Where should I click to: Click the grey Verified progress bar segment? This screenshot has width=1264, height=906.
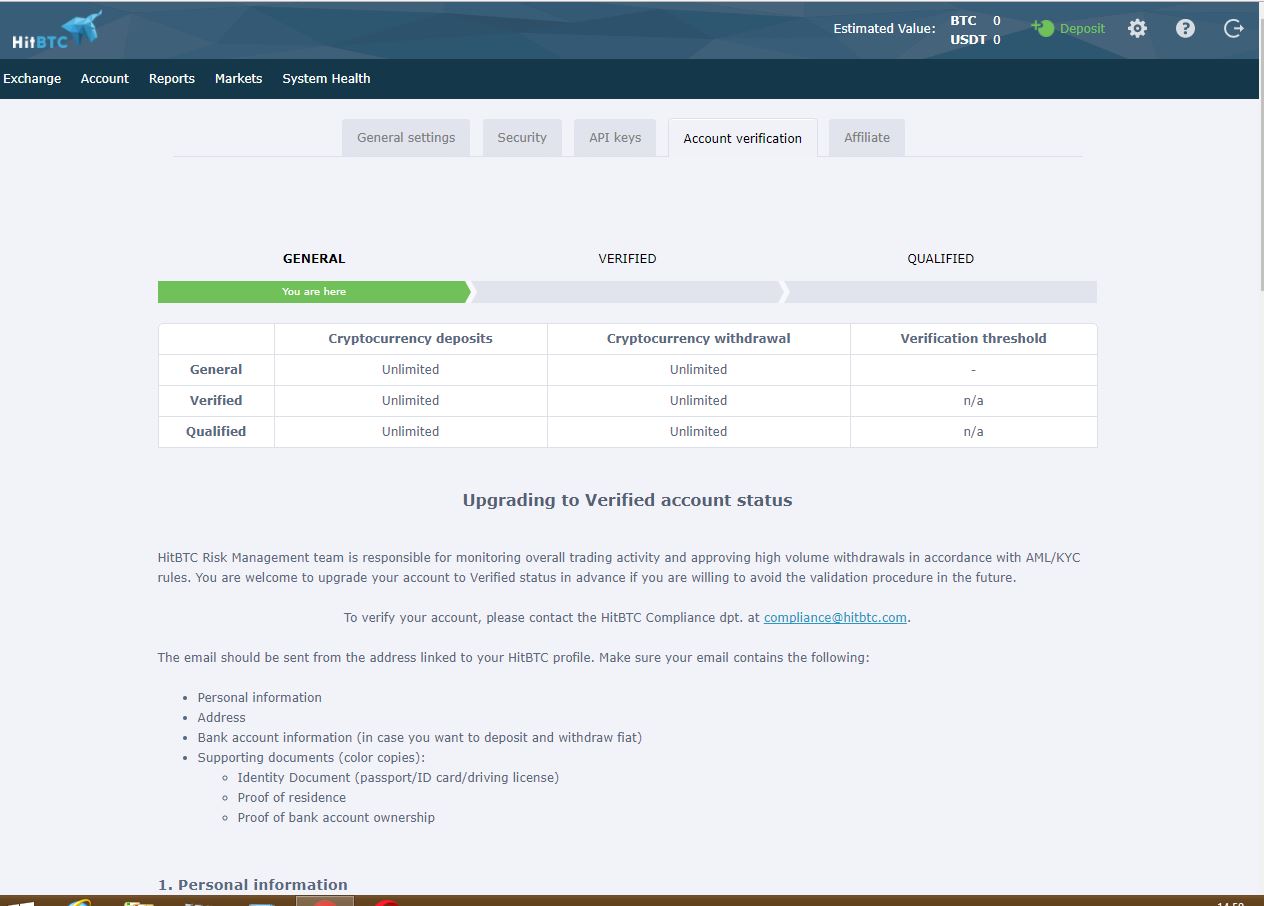click(x=627, y=292)
